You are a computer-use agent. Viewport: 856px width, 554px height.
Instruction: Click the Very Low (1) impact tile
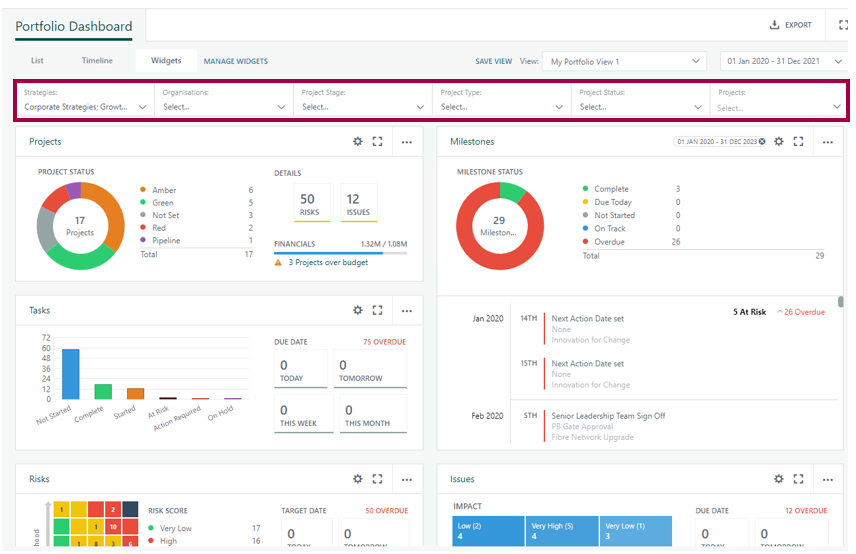pos(636,531)
